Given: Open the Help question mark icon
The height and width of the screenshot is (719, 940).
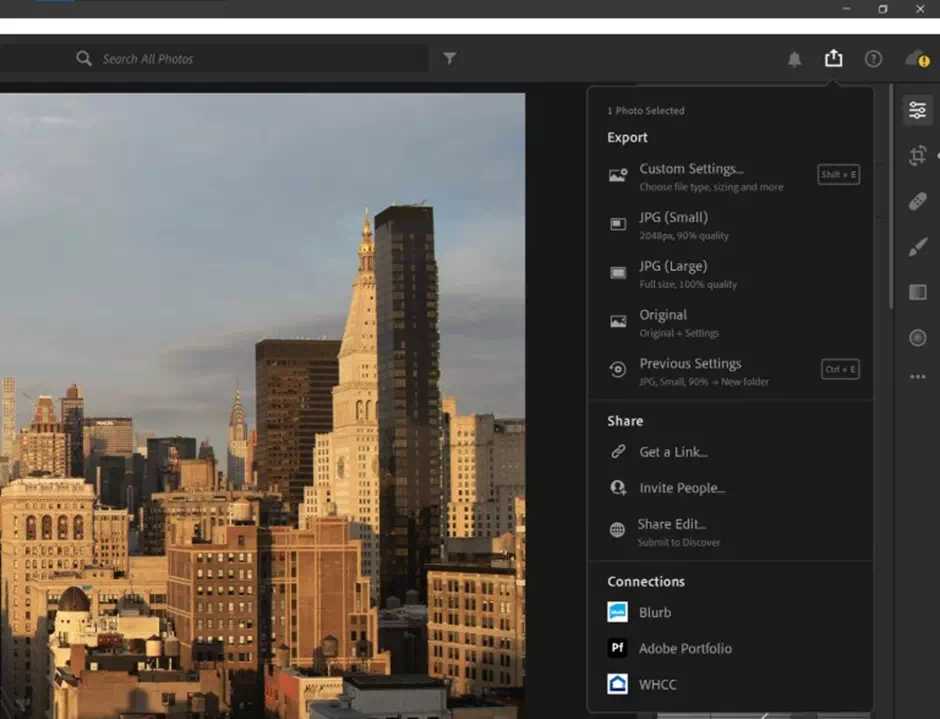Looking at the screenshot, I should pyautogui.click(x=873, y=59).
